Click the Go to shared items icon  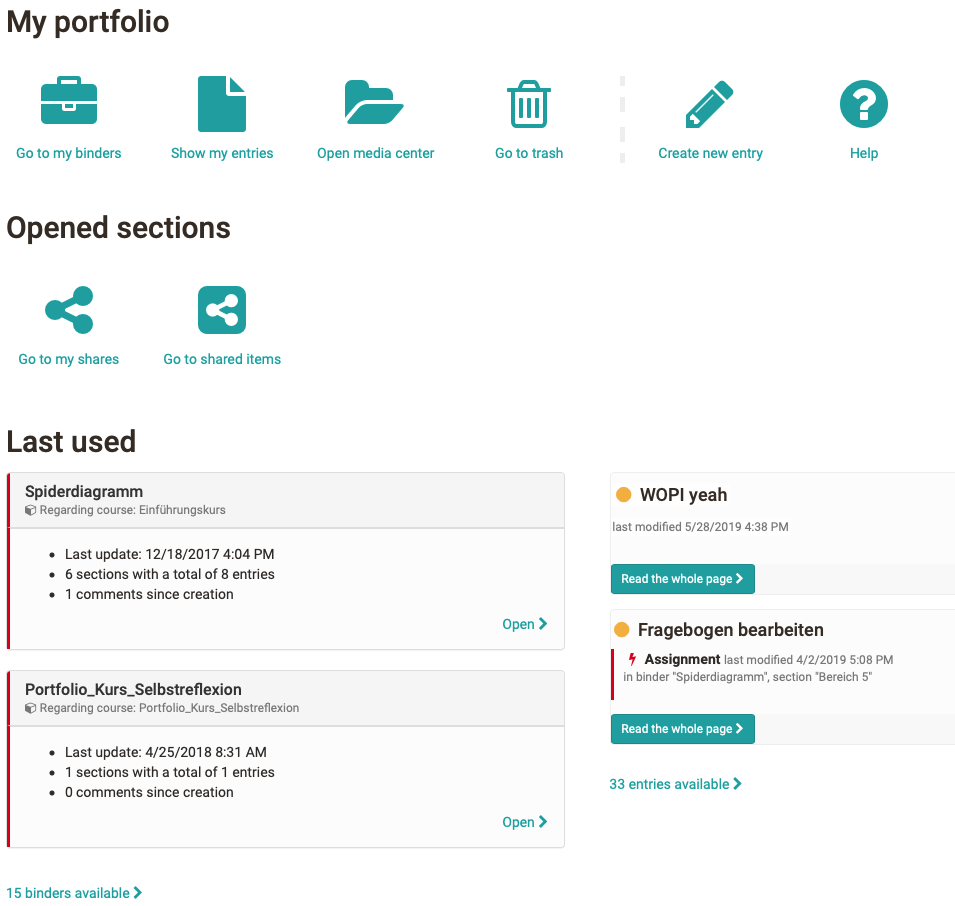coord(221,310)
